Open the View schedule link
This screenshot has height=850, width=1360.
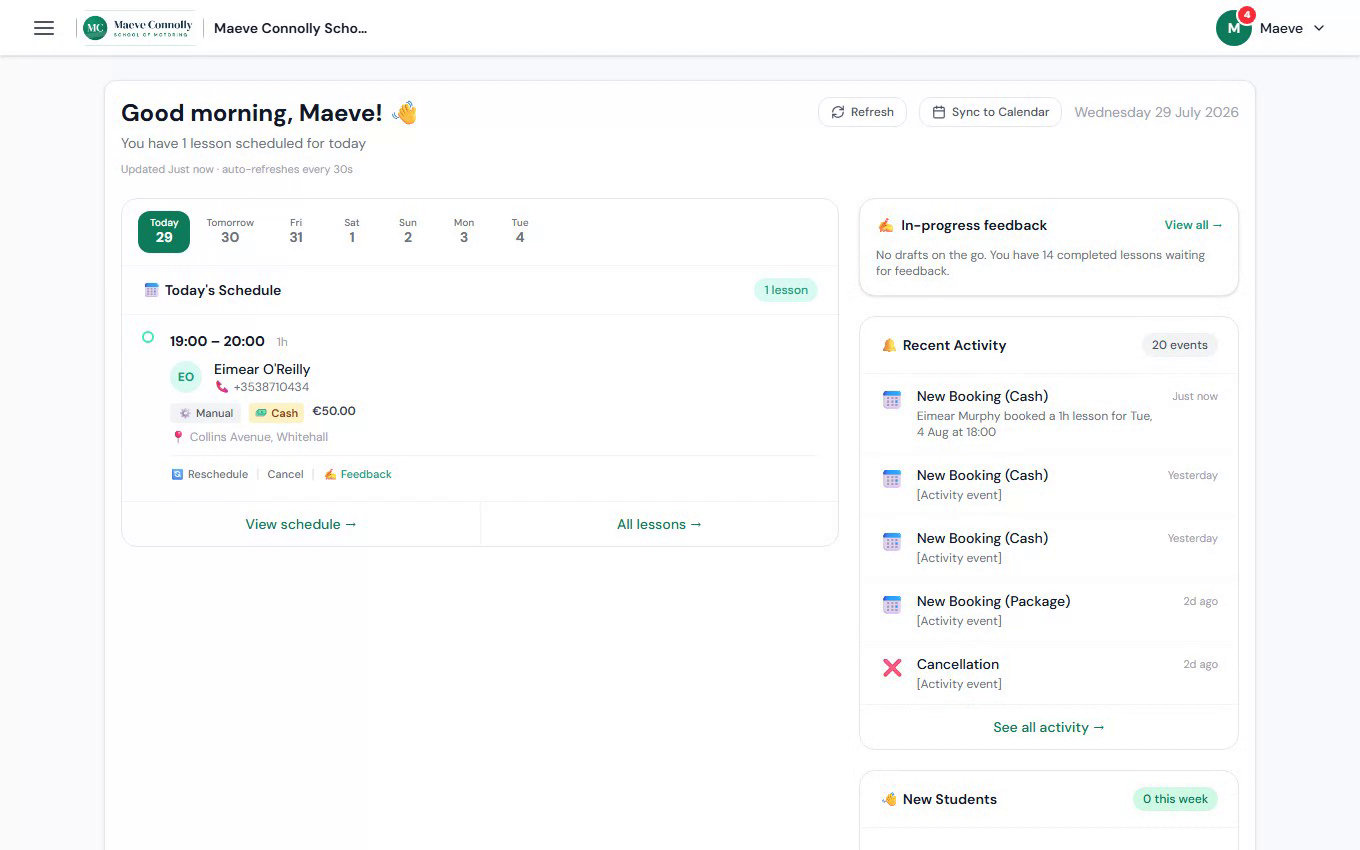coord(301,524)
